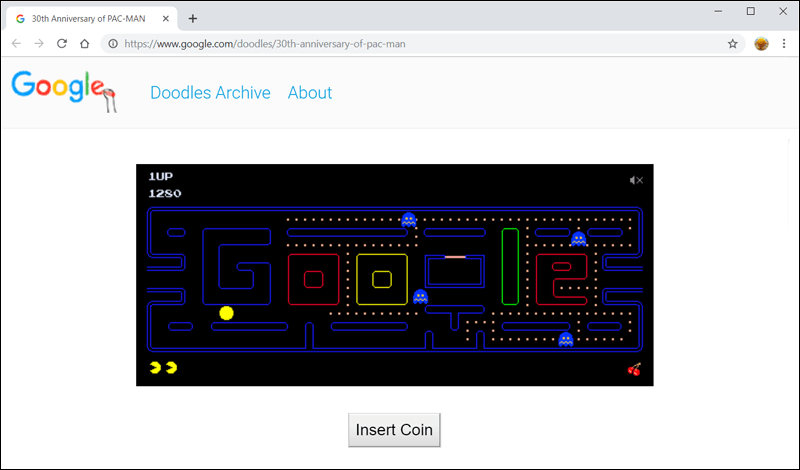Toggle the game's mute sound icon
This screenshot has width=800, height=470.
[x=636, y=180]
